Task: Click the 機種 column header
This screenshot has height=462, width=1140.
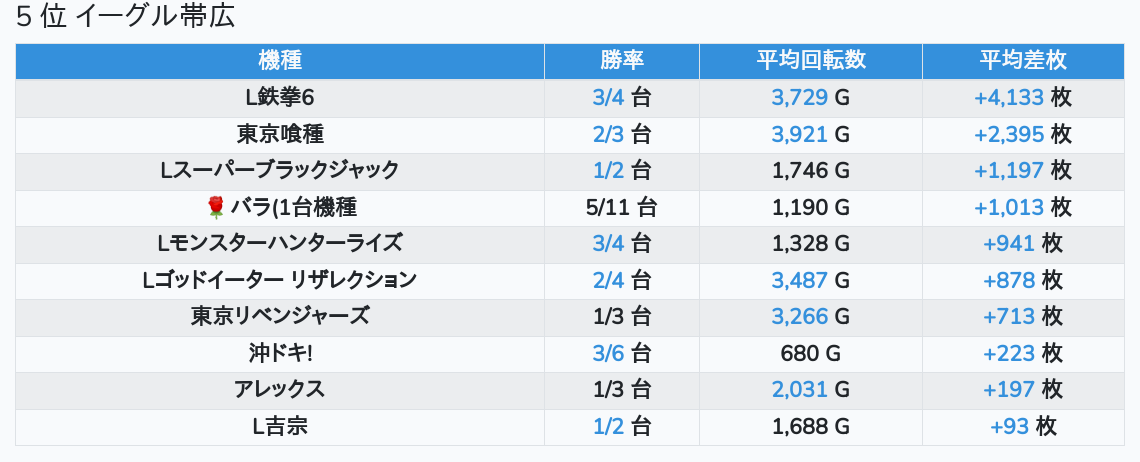Action: point(280,60)
